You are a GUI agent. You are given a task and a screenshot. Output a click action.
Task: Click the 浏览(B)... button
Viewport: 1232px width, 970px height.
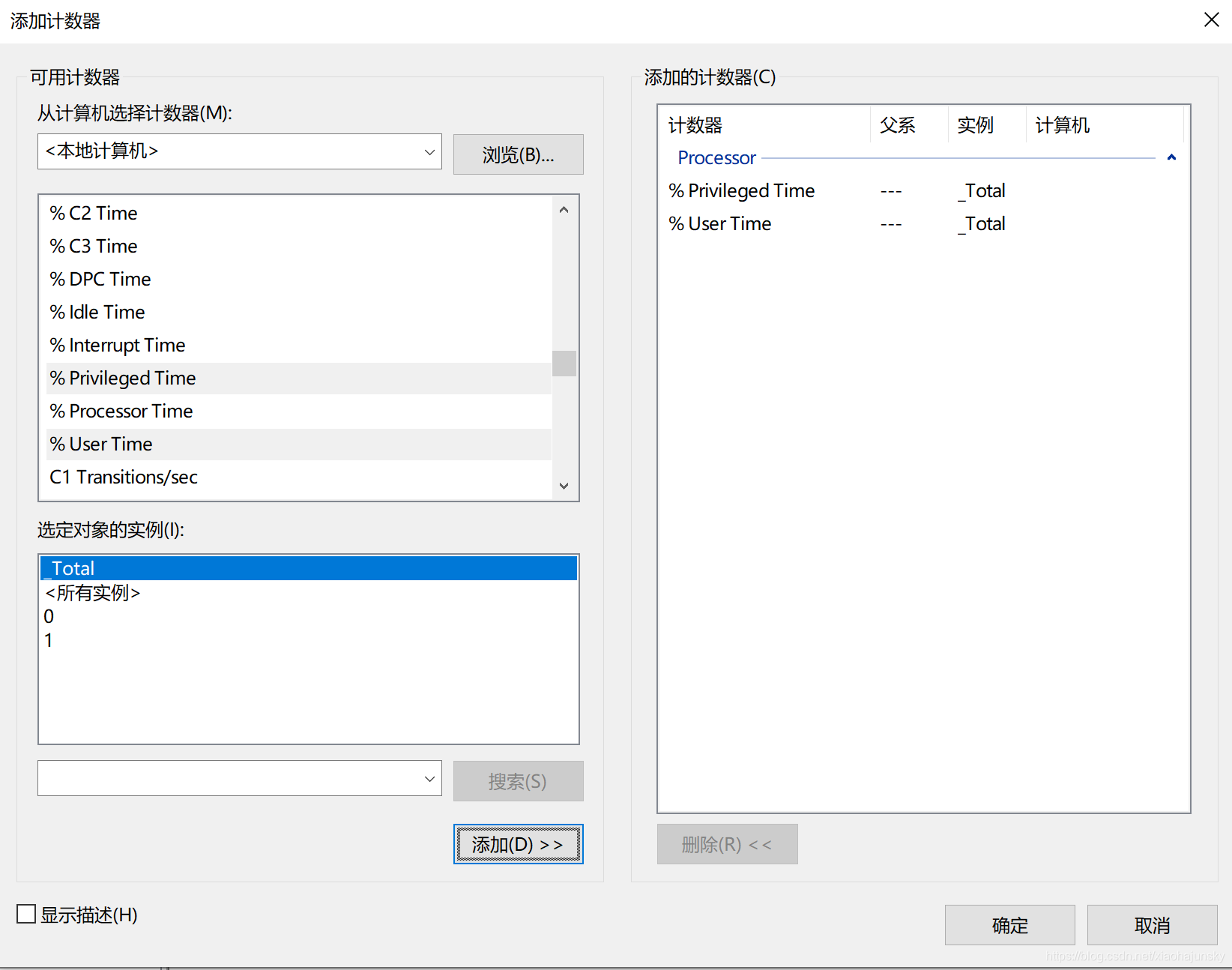(x=518, y=154)
